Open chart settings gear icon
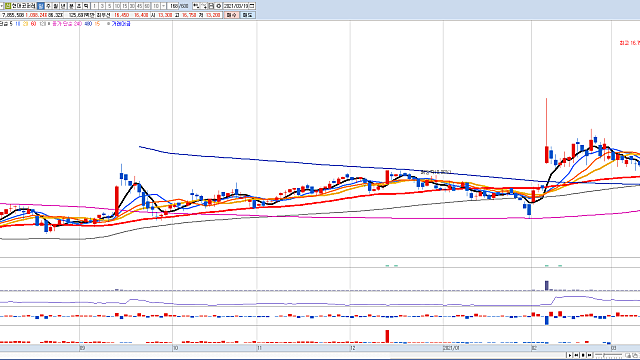The image size is (640, 360). coord(218,6)
